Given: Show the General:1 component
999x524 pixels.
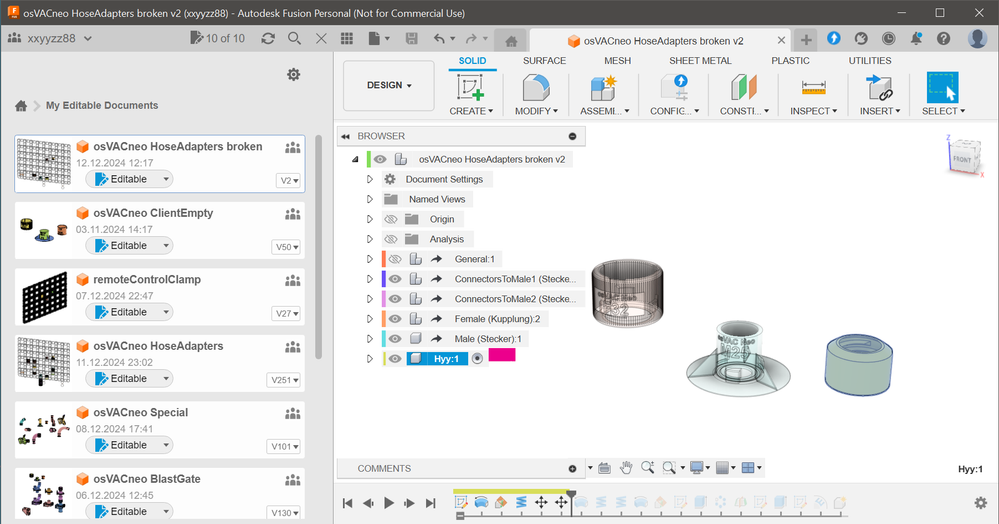Looking at the screenshot, I should (x=395, y=259).
